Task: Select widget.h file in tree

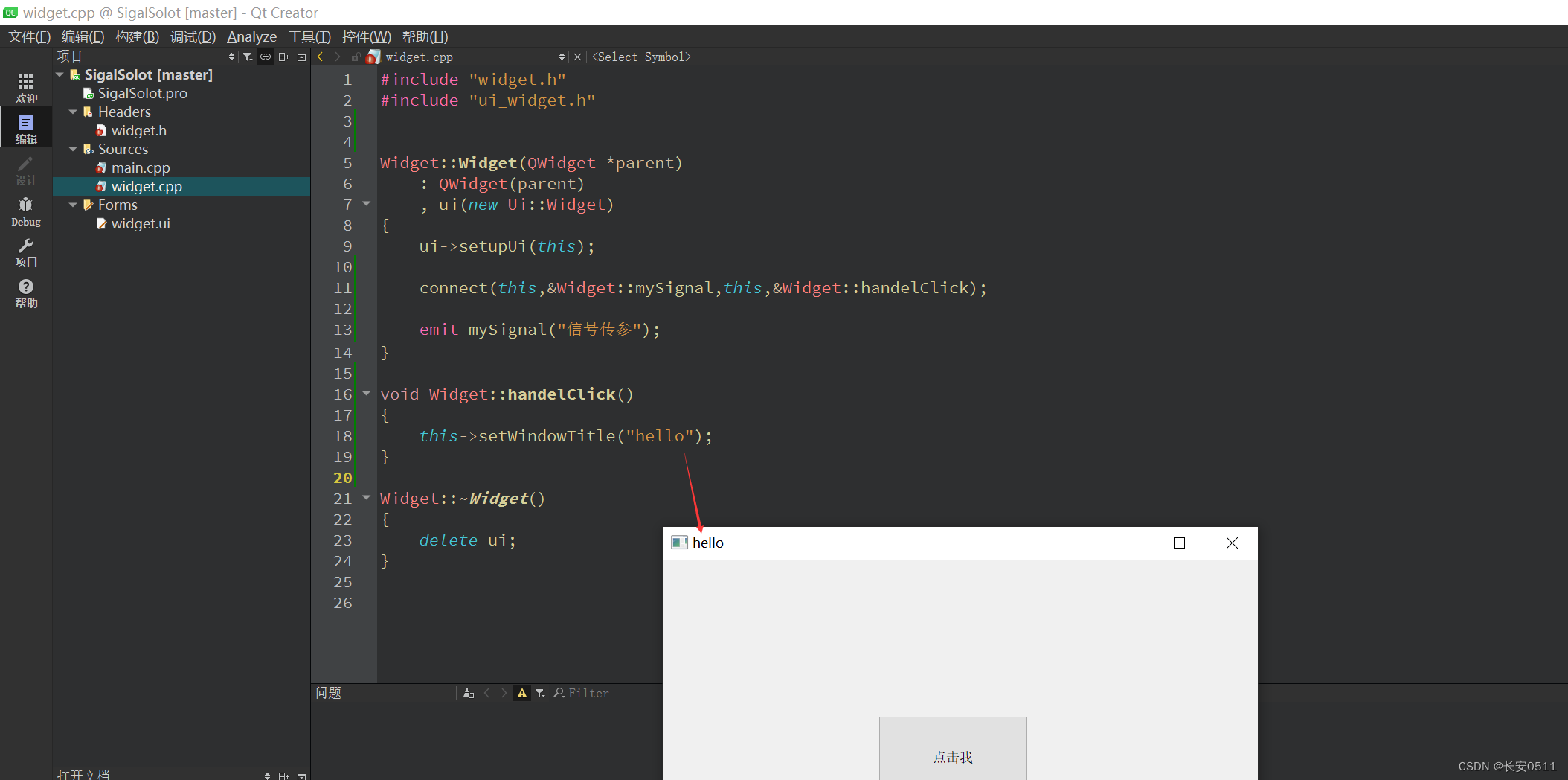Action: (x=139, y=130)
